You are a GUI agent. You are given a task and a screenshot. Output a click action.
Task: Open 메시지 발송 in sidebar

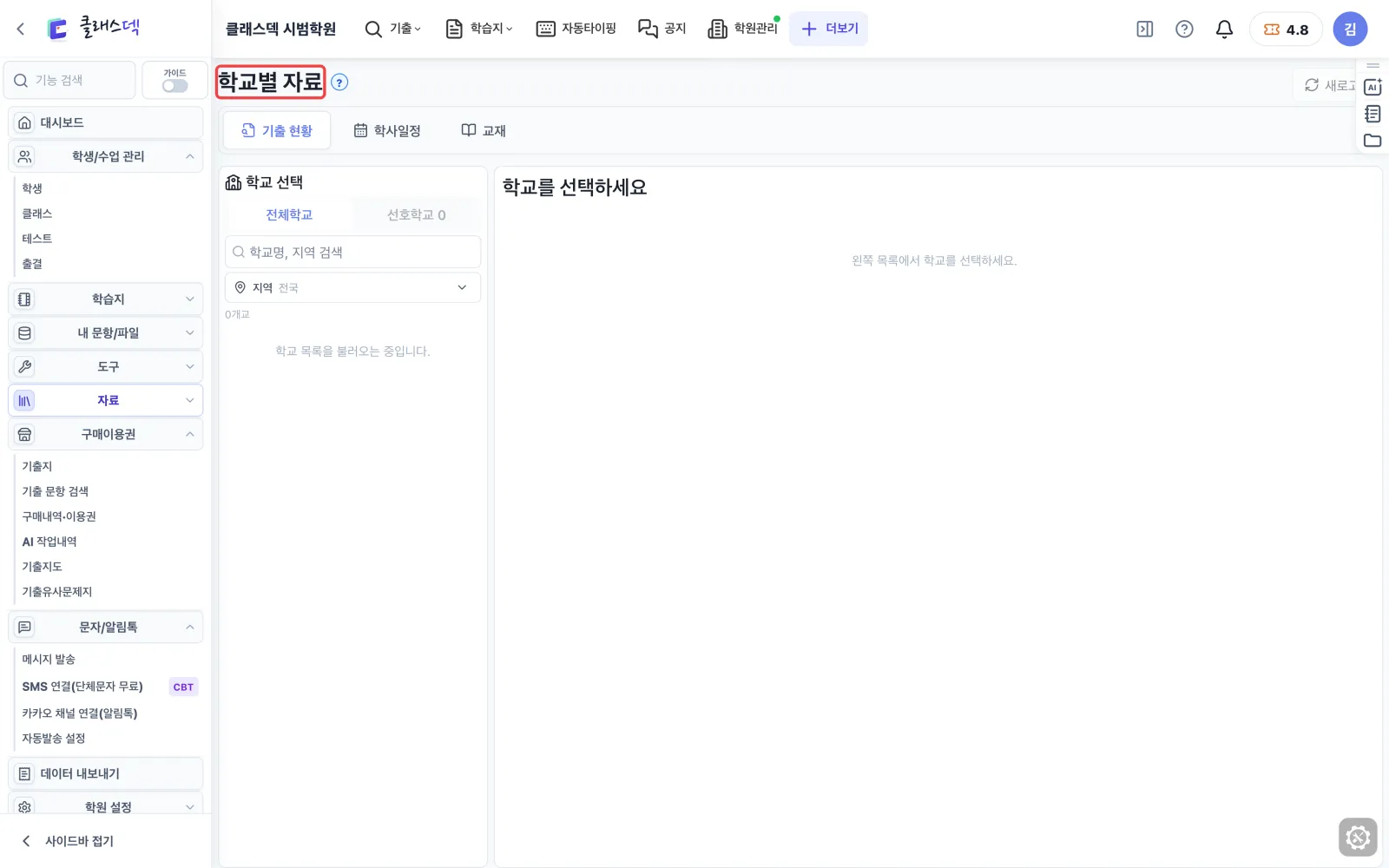click(x=49, y=660)
